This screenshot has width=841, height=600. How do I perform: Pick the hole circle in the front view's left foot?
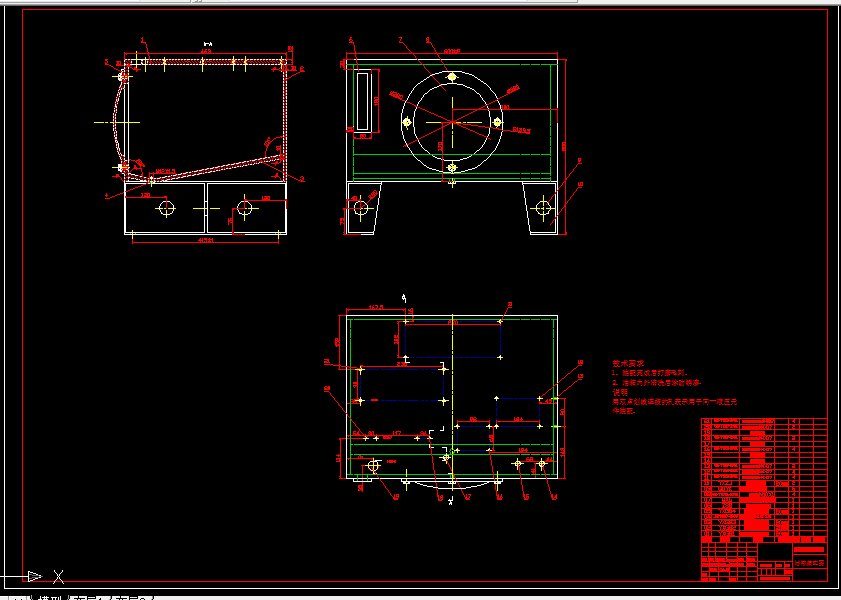tap(361, 207)
